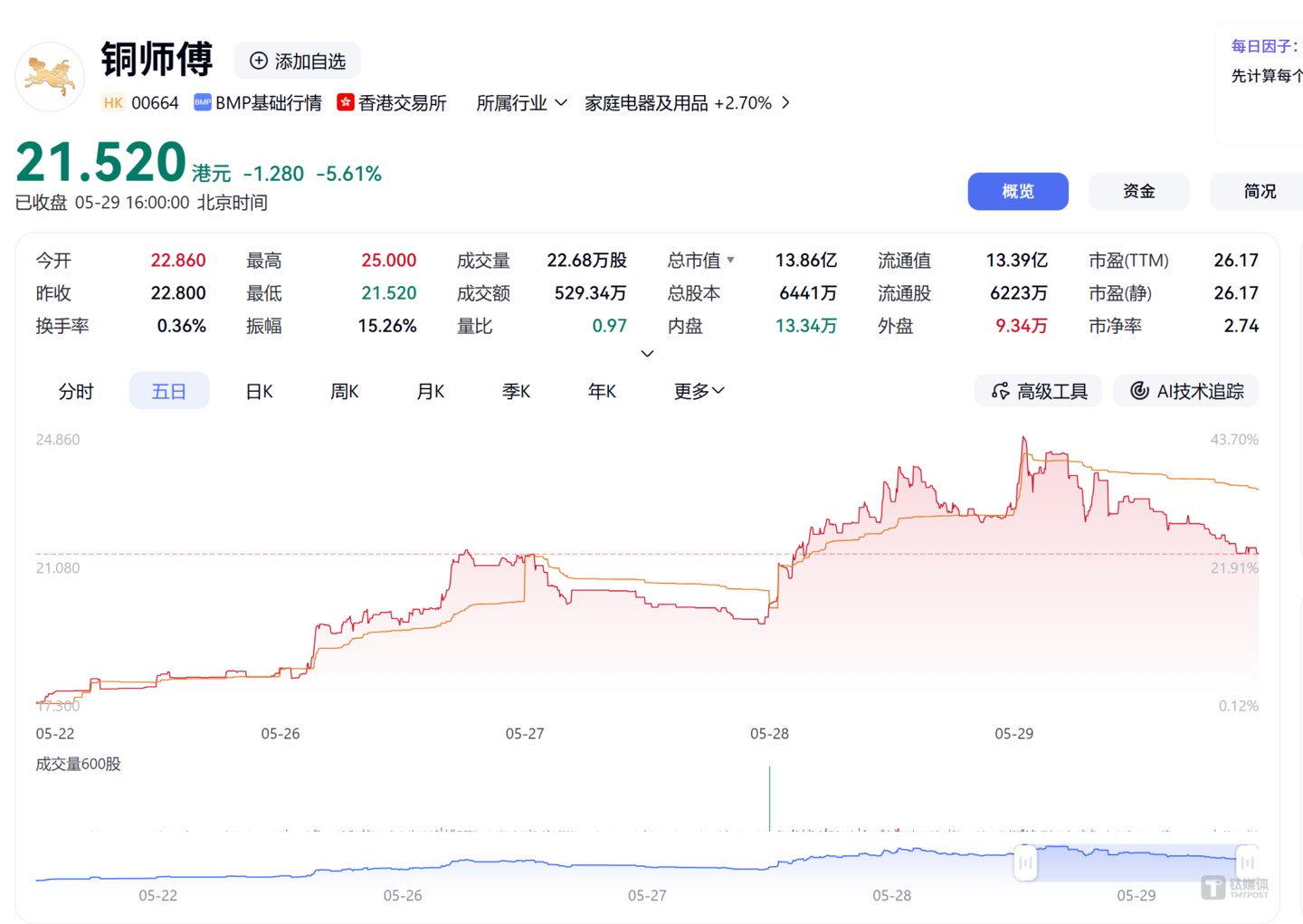Viewport: 1303px width, 924px height.
Task: Click the 最高 25.000 value
Action: [x=389, y=261]
